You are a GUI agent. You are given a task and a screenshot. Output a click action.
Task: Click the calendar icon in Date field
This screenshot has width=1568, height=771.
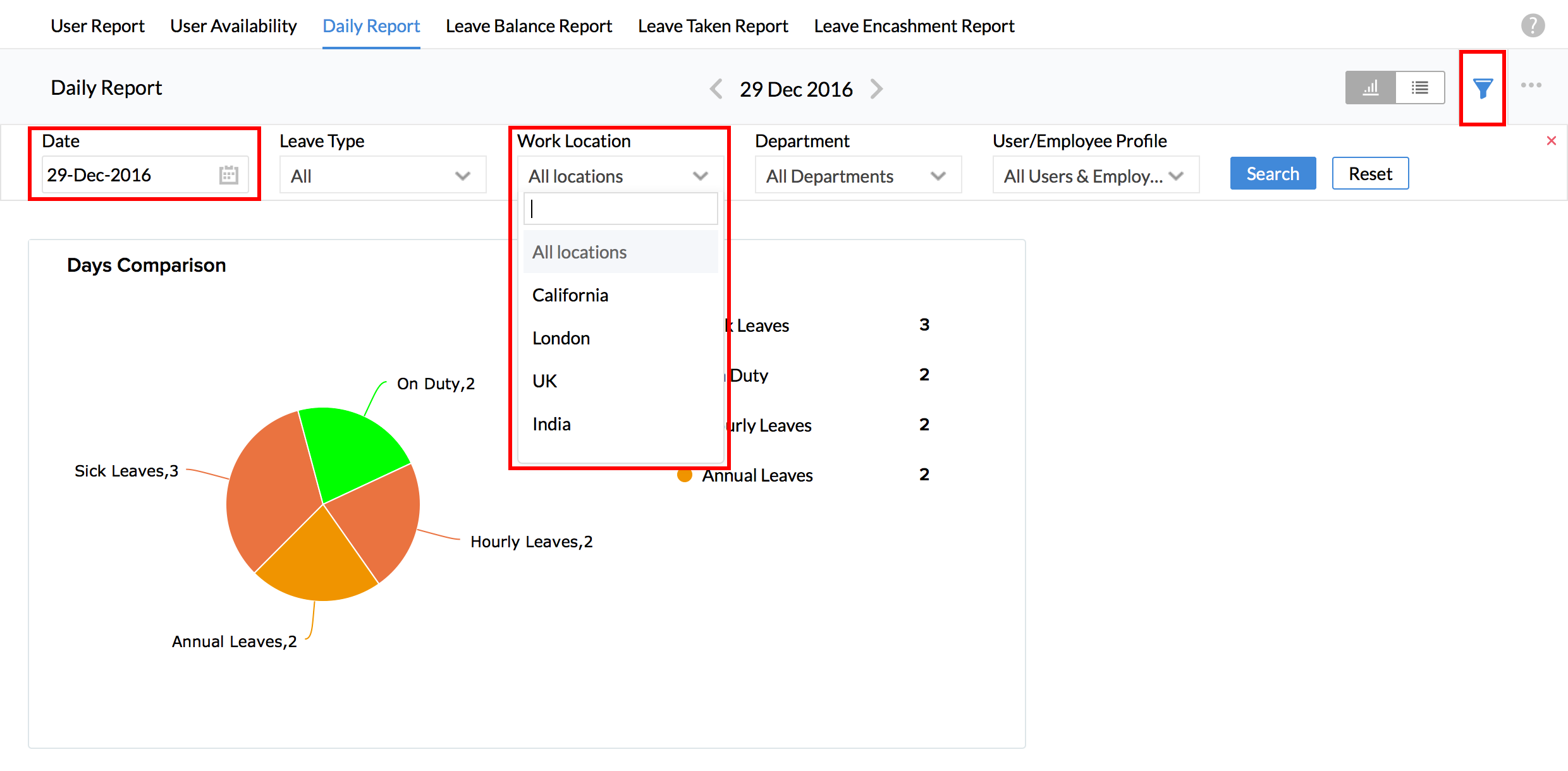click(x=228, y=175)
